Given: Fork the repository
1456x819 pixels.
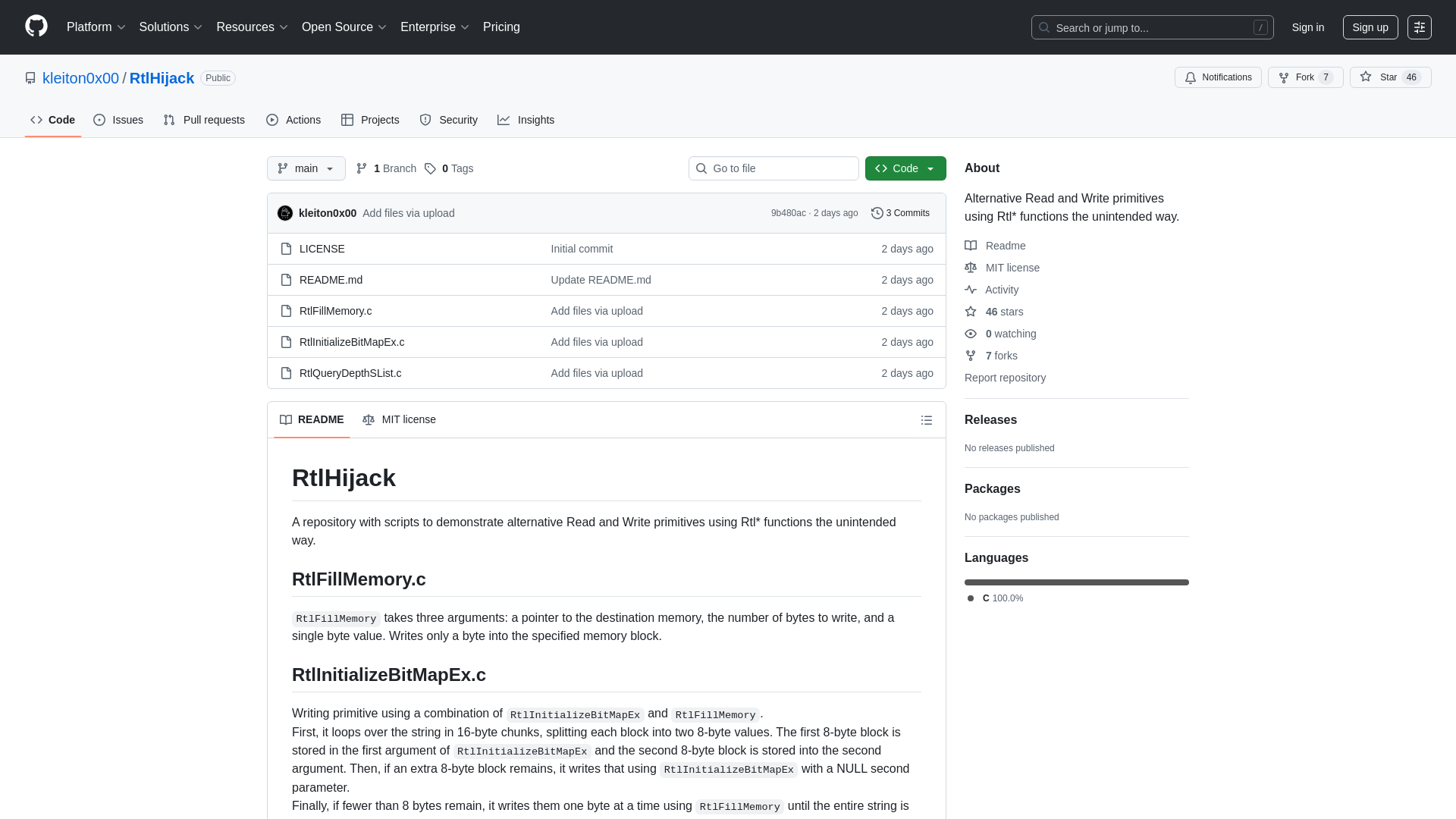Looking at the screenshot, I should click(x=1305, y=77).
